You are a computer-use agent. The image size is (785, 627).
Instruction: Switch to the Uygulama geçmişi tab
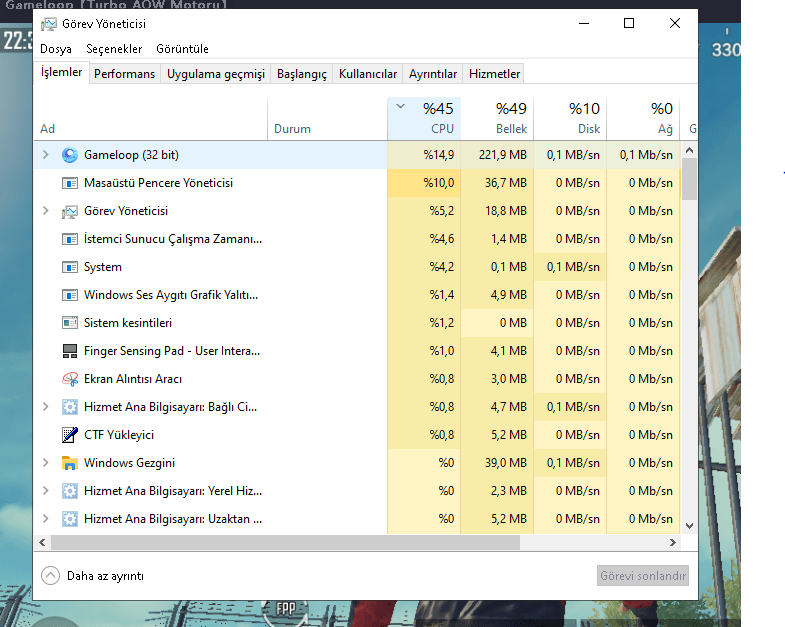216,74
